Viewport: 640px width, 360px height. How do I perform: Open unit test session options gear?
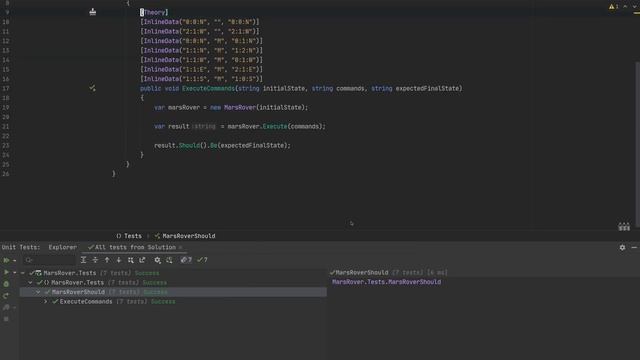coord(157,260)
